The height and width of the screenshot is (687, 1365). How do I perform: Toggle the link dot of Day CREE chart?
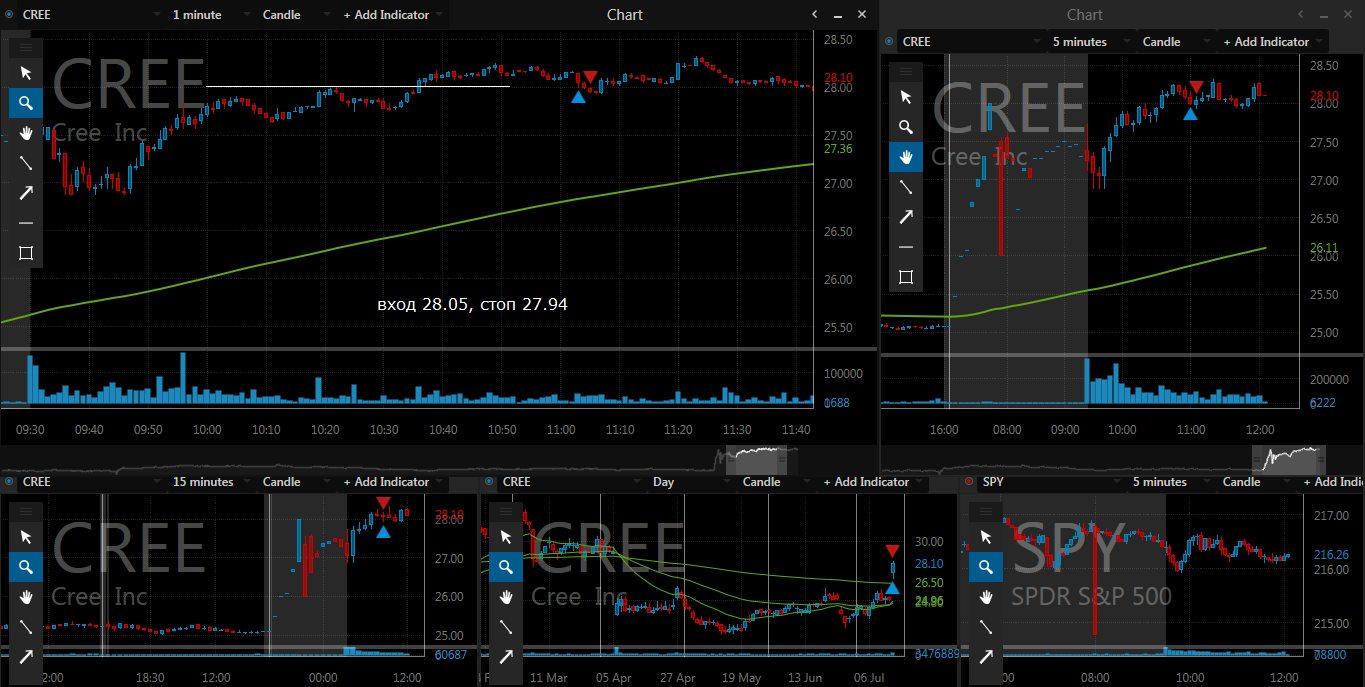point(490,482)
